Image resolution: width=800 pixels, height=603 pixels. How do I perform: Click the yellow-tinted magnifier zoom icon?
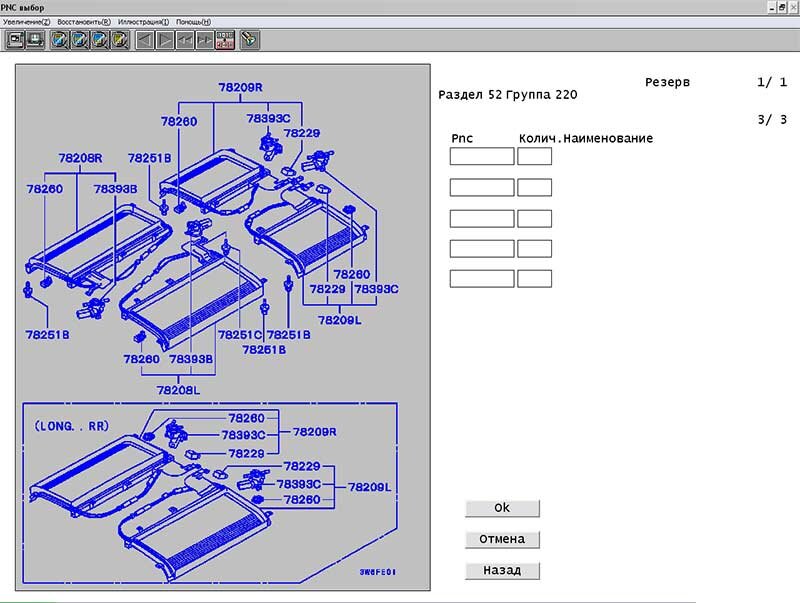pyautogui.click(x=120, y=40)
